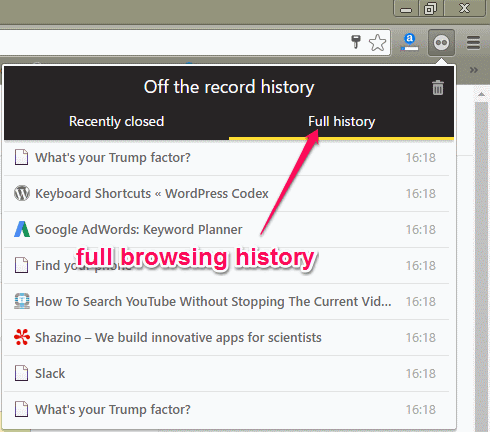Image resolution: width=490 pixels, height=432 pixels.
Task: Click the Amazon assistant extension icon
Action: 410,42
